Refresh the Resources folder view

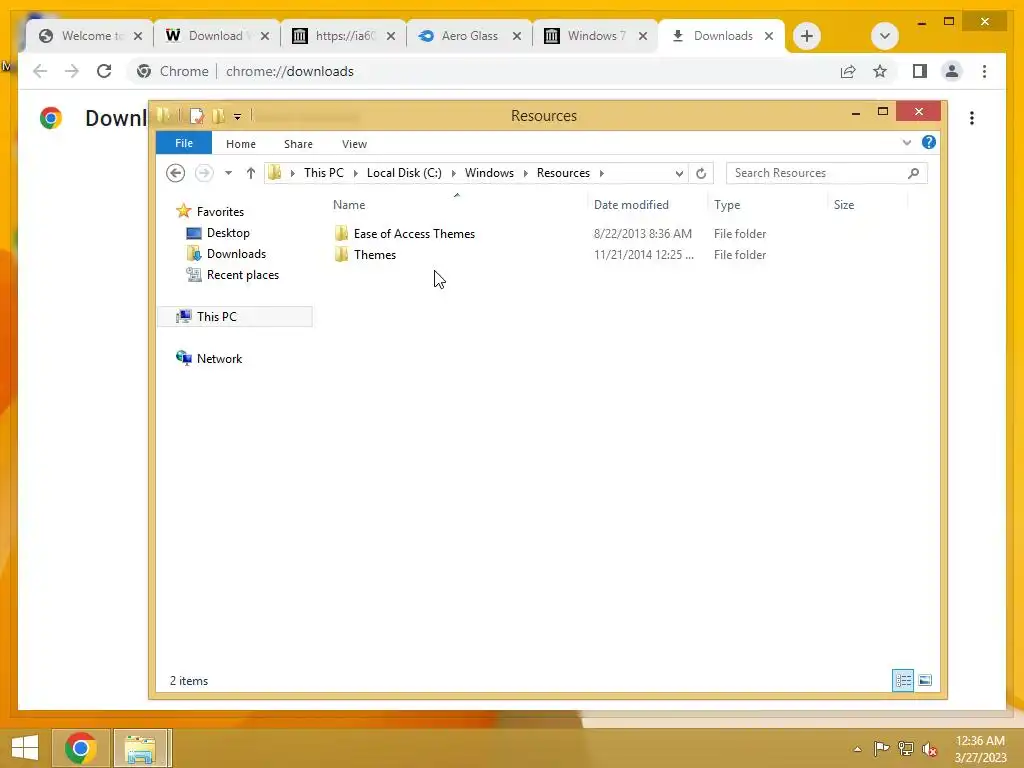pyautogui.click(x=701, y=173)
